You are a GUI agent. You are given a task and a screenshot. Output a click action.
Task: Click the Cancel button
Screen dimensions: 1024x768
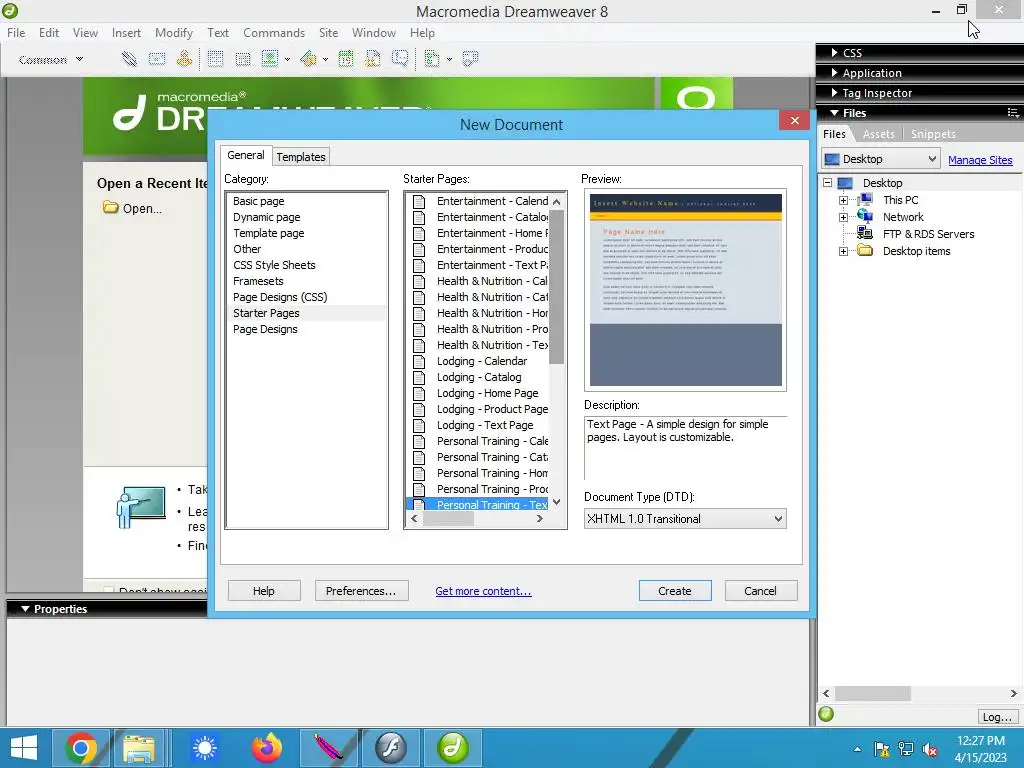coord(760,590)
